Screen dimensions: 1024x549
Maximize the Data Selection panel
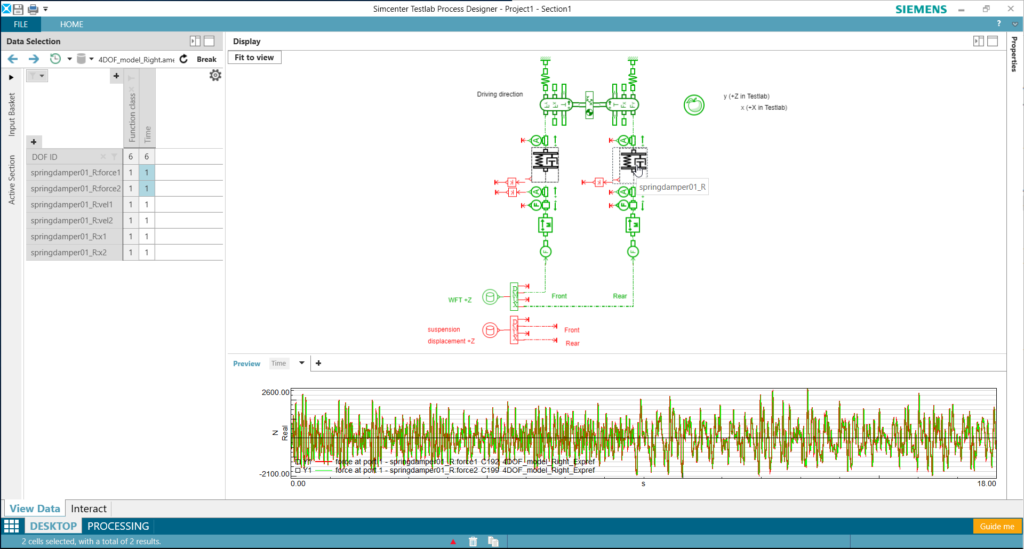[209, 41]
